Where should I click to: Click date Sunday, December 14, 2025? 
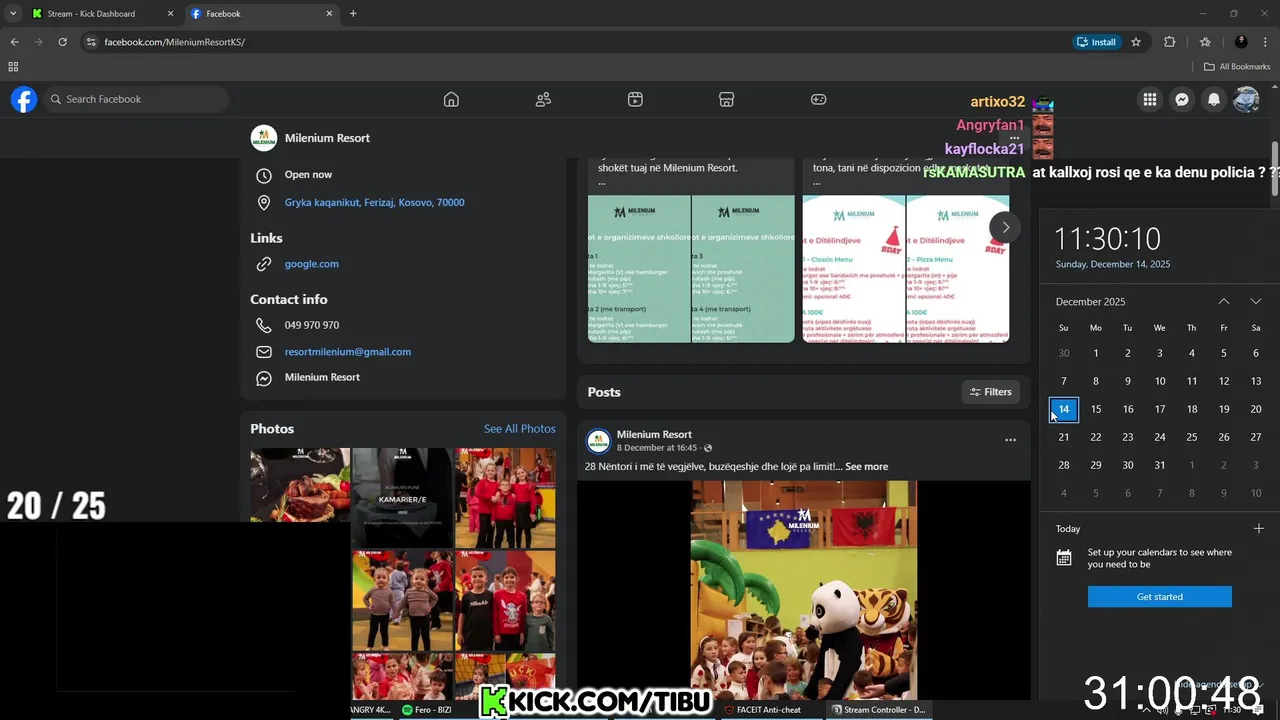(1113, 264)
